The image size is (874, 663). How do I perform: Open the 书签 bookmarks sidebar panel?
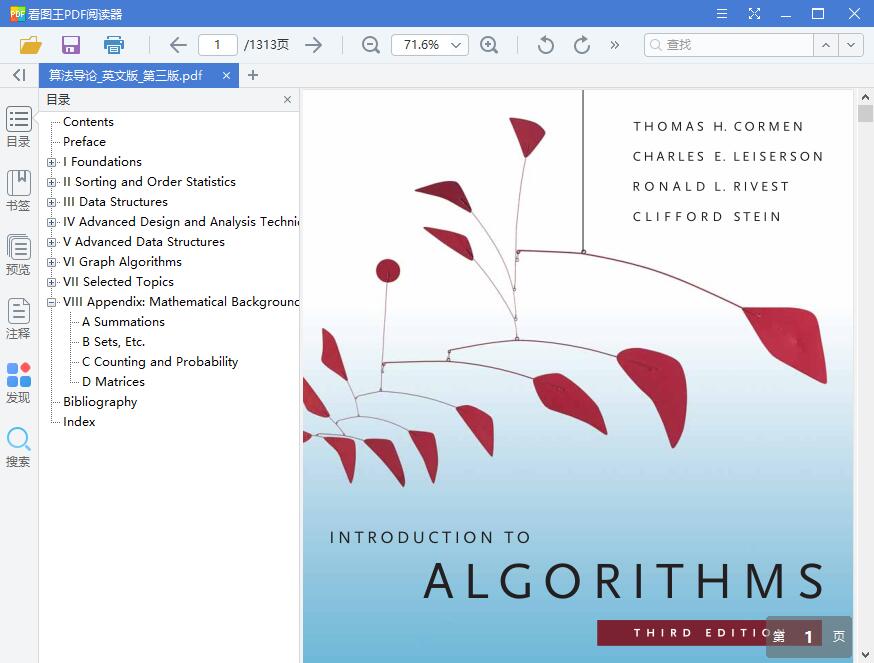18,191
